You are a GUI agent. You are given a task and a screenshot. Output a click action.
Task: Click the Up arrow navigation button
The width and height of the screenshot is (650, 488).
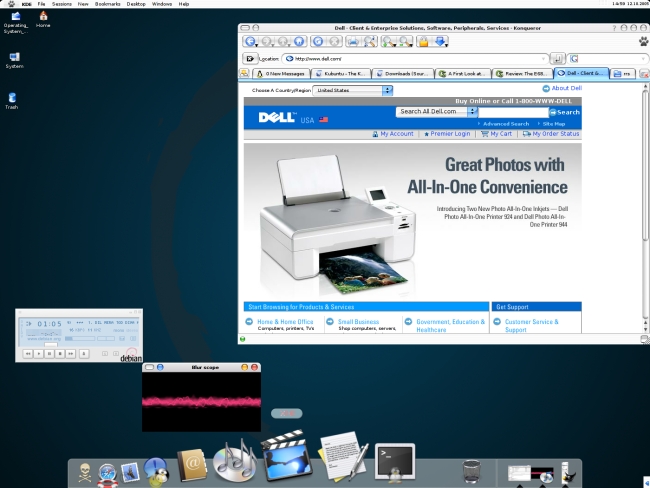(x=283, y=41)
